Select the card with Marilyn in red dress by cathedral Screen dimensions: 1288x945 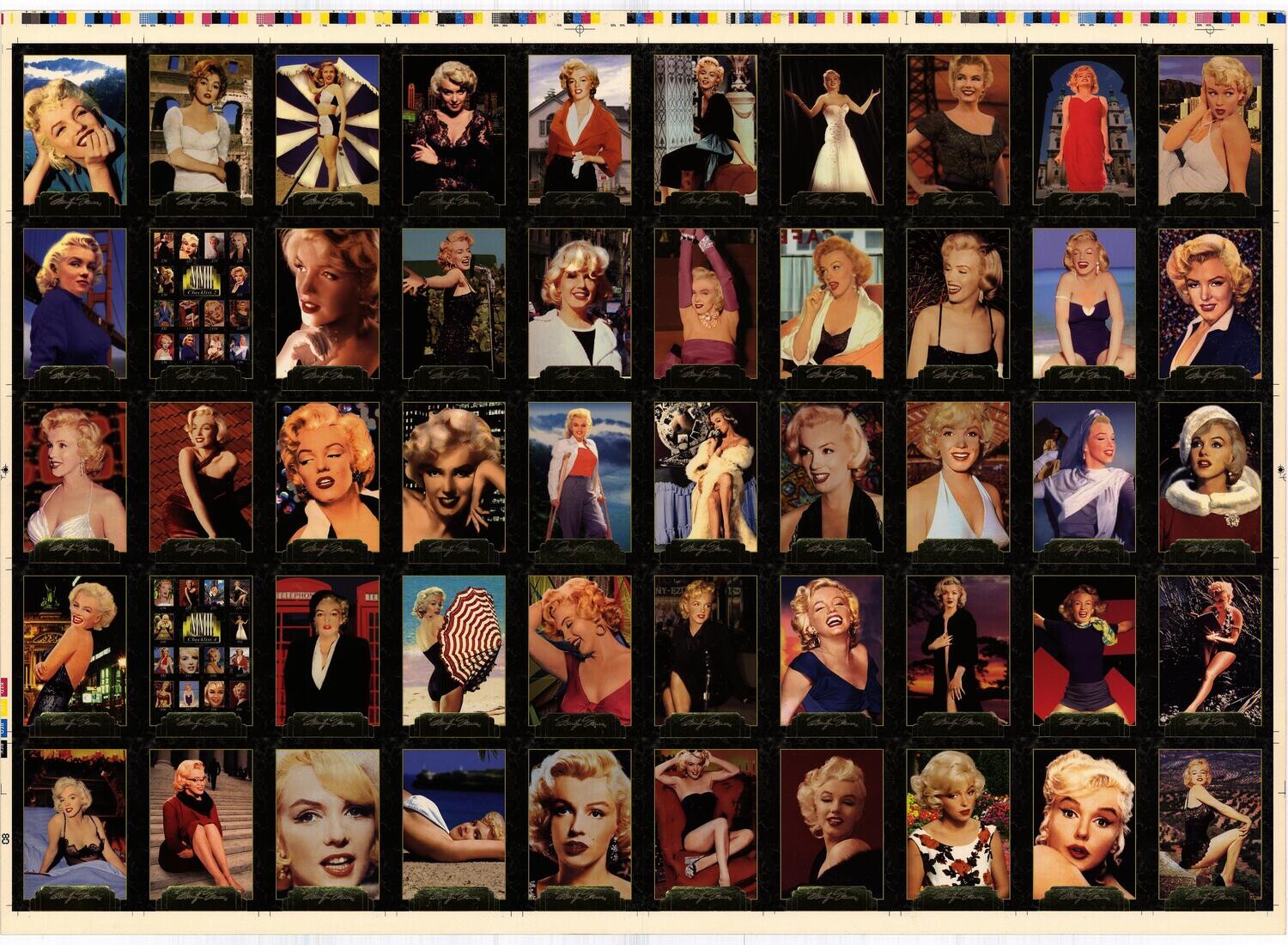(x=1084, y=129)
